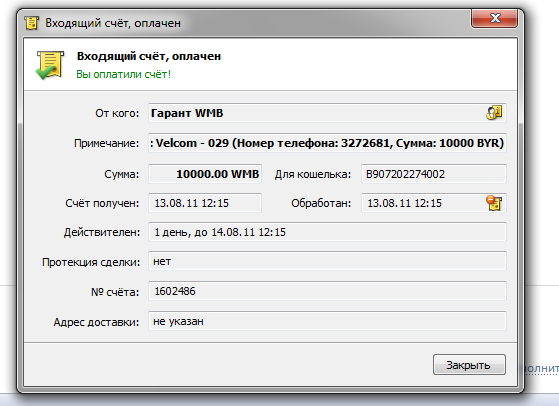Click the Адрес доставки: label
This screenshot has height=406, width=559.
coord(96,322)
